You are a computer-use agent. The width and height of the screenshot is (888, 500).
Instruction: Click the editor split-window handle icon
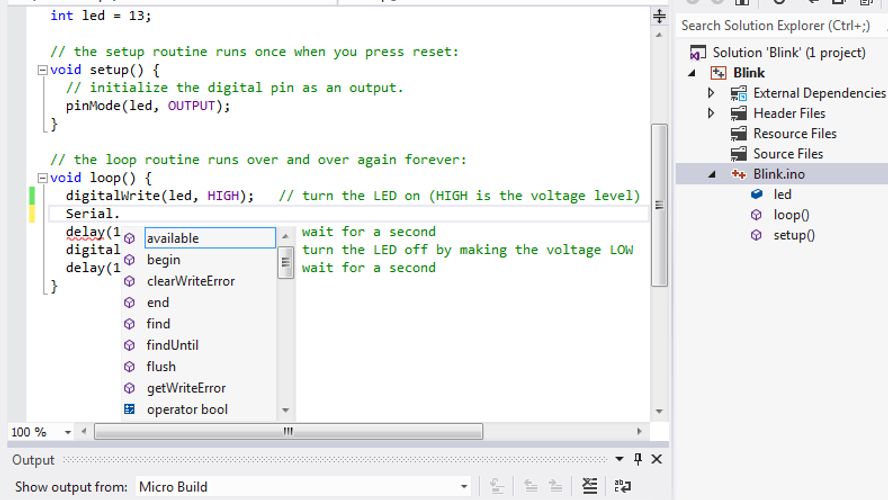point(659,16)
